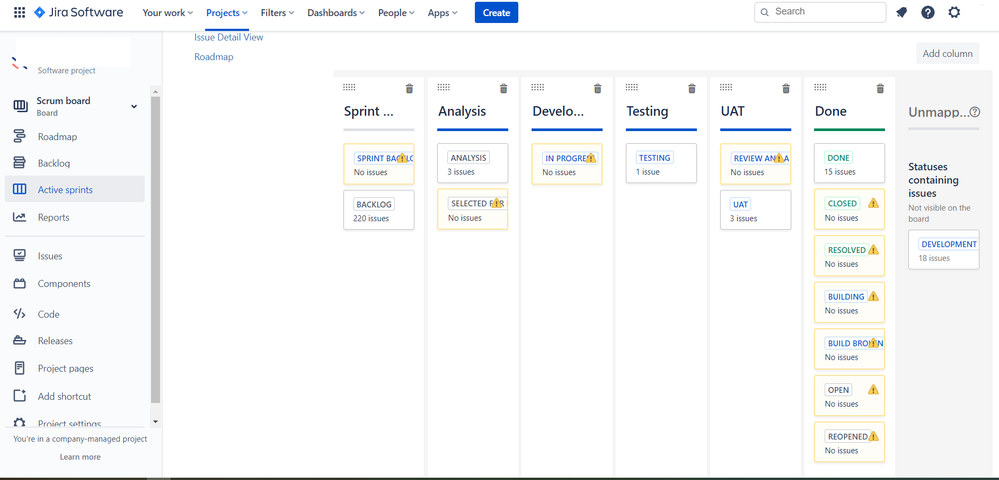Select the REVIEW status card in UAT
Viewport: 999px width, 480px height.
756,164
